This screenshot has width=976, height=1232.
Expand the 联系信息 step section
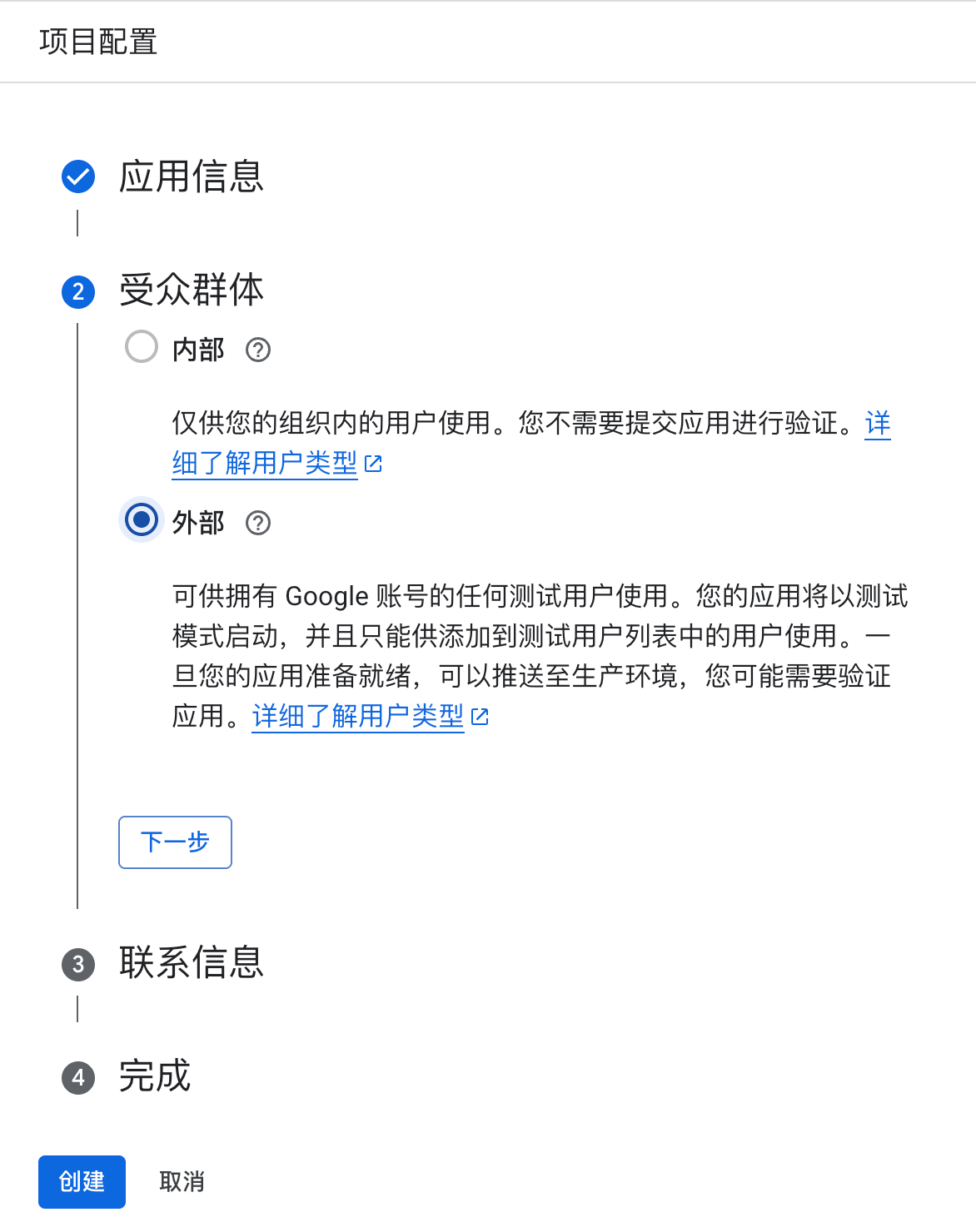pos(192,963)
